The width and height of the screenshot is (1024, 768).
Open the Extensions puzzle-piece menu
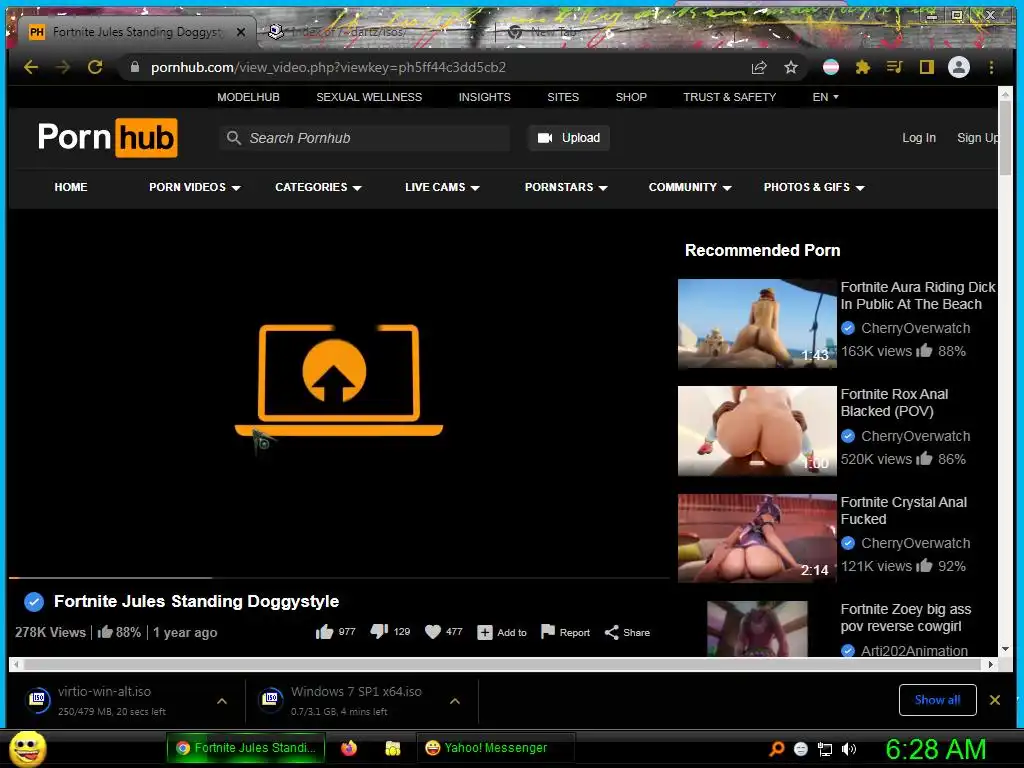pos(863,67)
